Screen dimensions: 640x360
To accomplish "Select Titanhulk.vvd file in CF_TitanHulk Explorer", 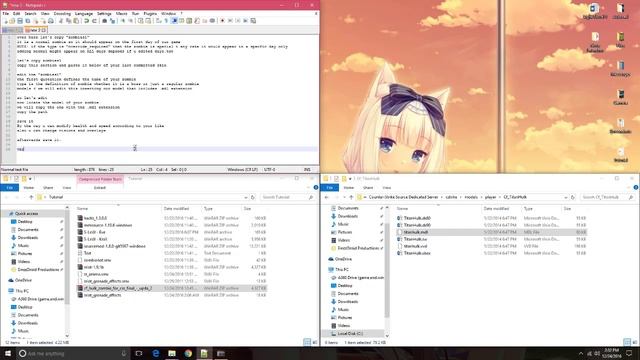I will 416,246.
